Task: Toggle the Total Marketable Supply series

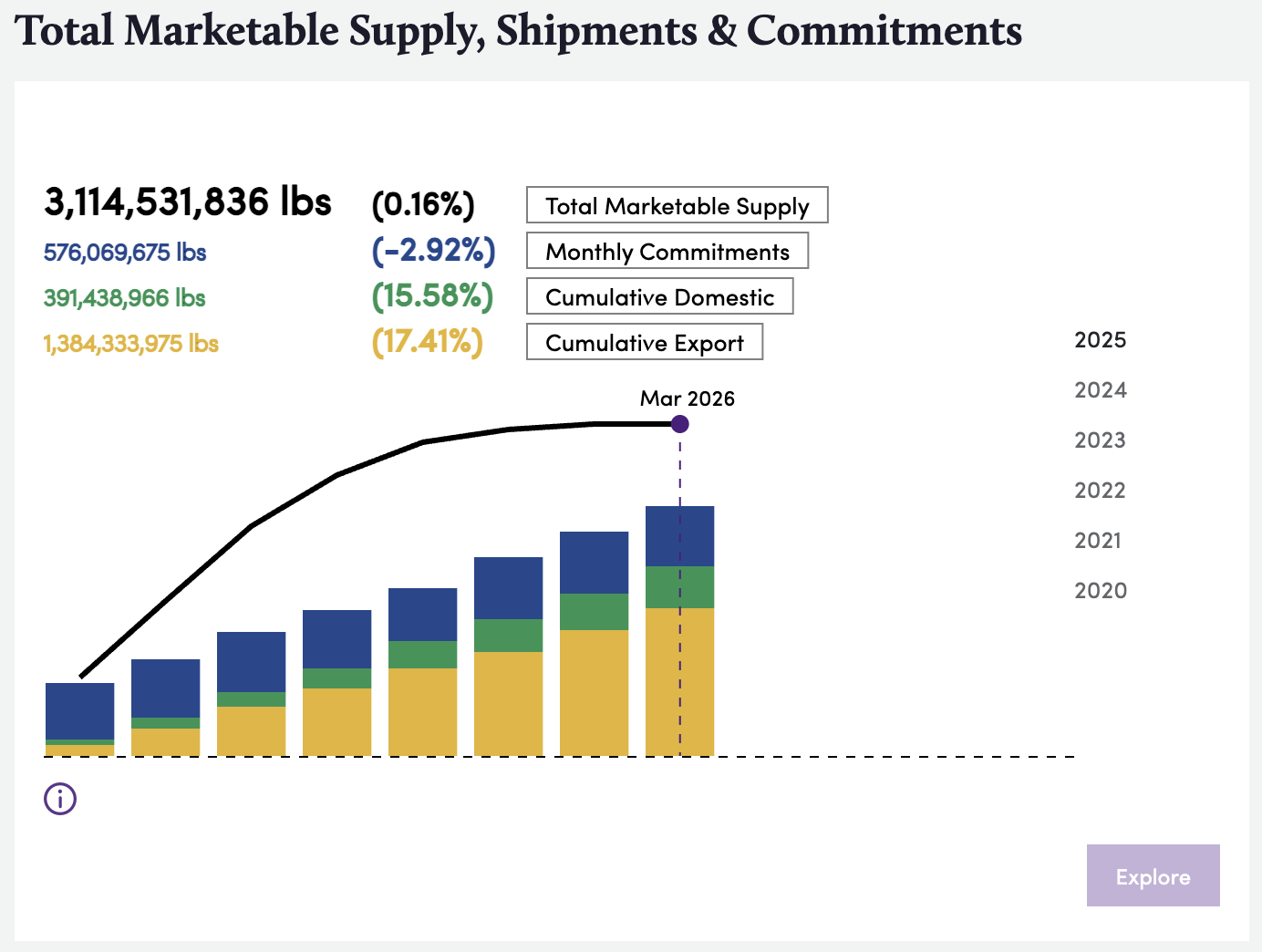Action: point(676,205)
